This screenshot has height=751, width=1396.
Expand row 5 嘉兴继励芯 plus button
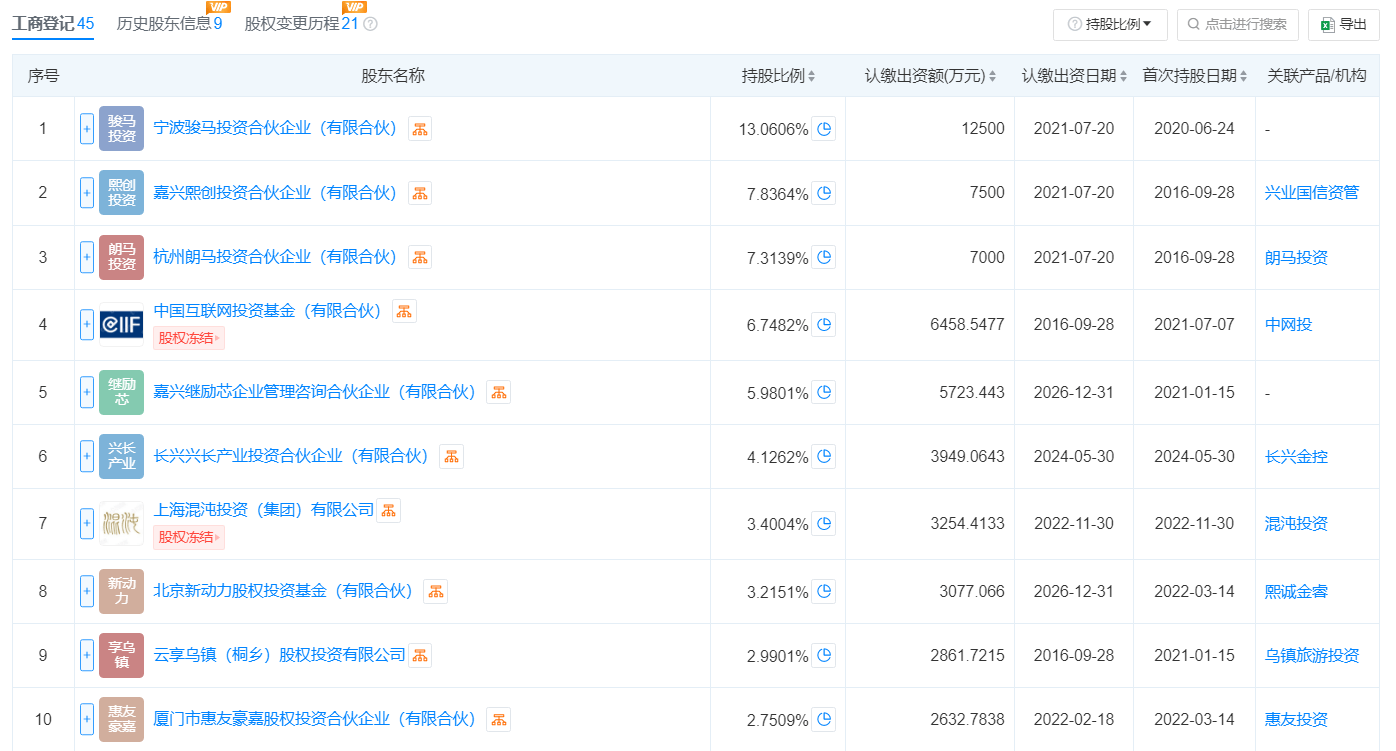87,393
